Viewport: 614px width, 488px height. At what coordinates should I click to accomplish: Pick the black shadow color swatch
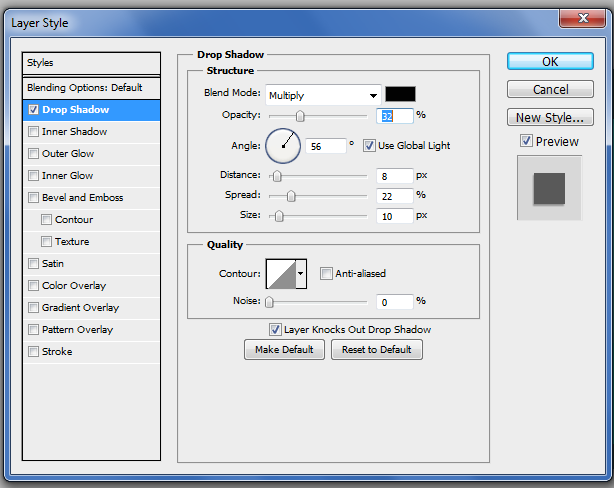click(x=401, y=95)
